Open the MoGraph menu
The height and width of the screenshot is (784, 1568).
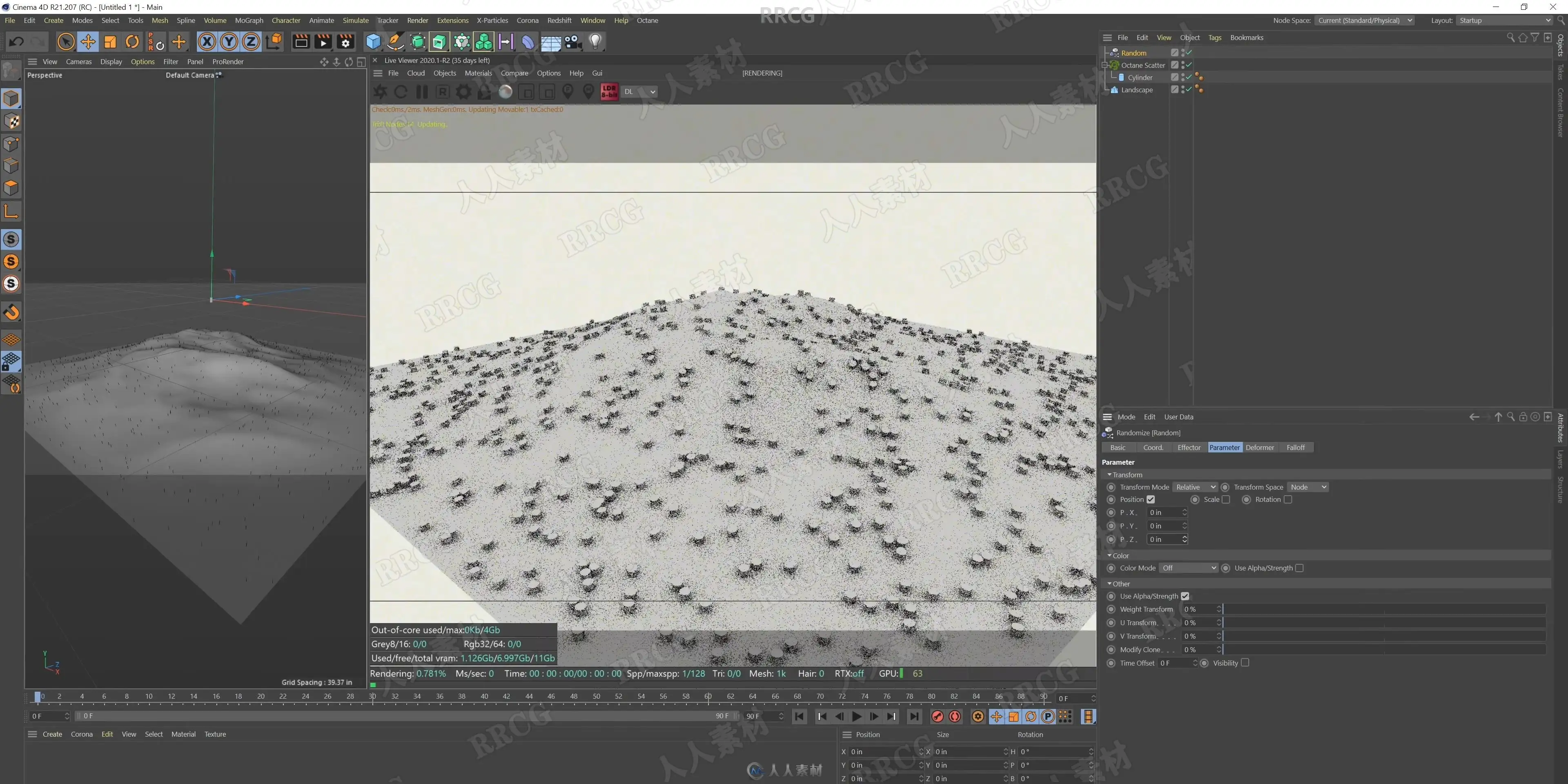pos(249,20)
